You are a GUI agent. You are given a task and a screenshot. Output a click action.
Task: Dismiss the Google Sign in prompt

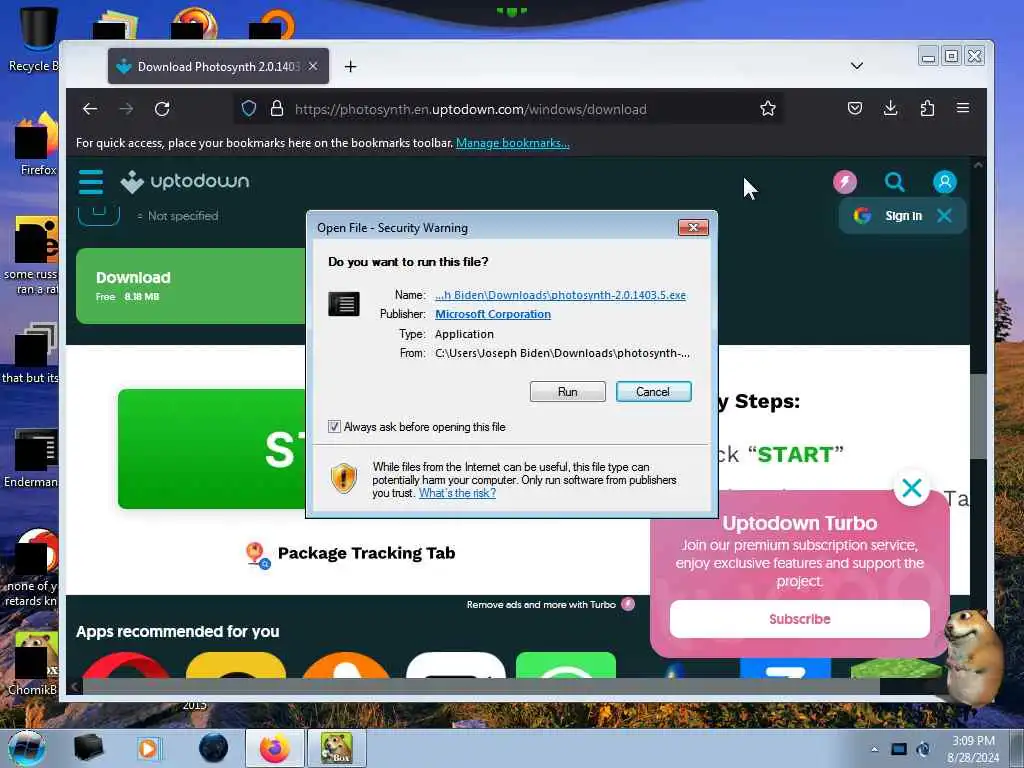click(x=944, y=216)
